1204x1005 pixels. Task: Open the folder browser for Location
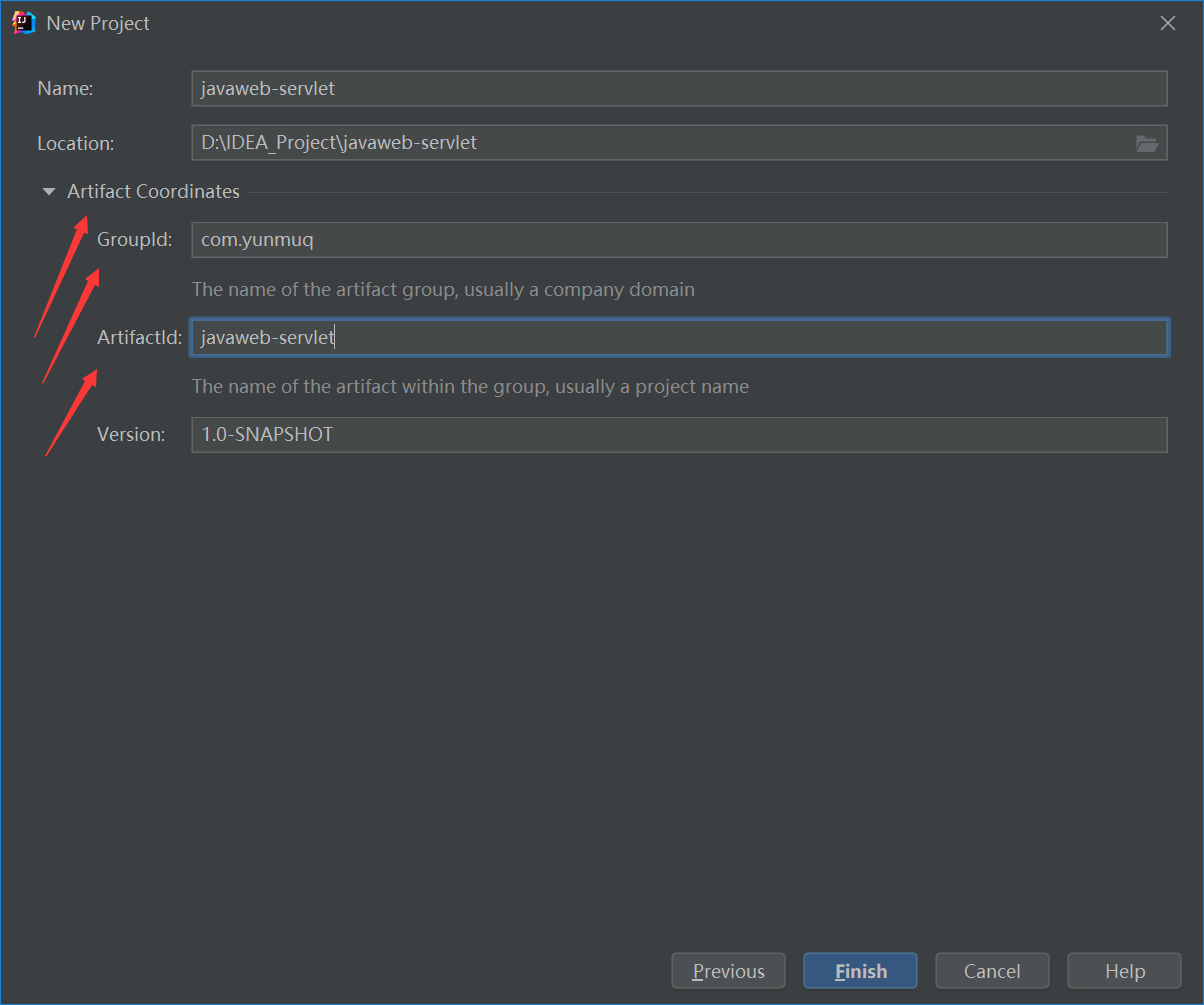(1146, 143)
